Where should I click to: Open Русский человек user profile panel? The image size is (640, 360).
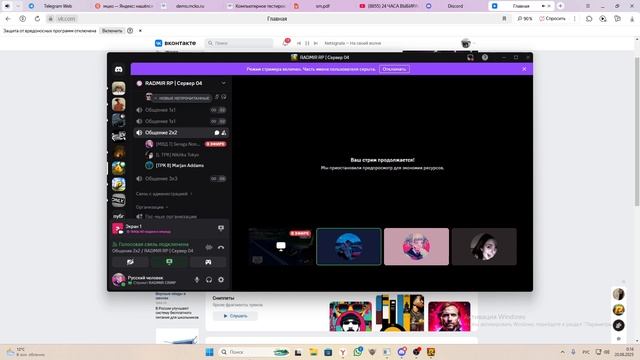(145, 280)
